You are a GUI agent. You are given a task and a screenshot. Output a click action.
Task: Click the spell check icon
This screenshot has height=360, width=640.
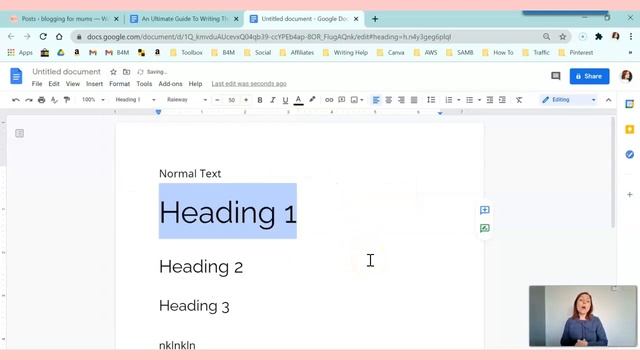pyautogui.click(x=54, y=100)
